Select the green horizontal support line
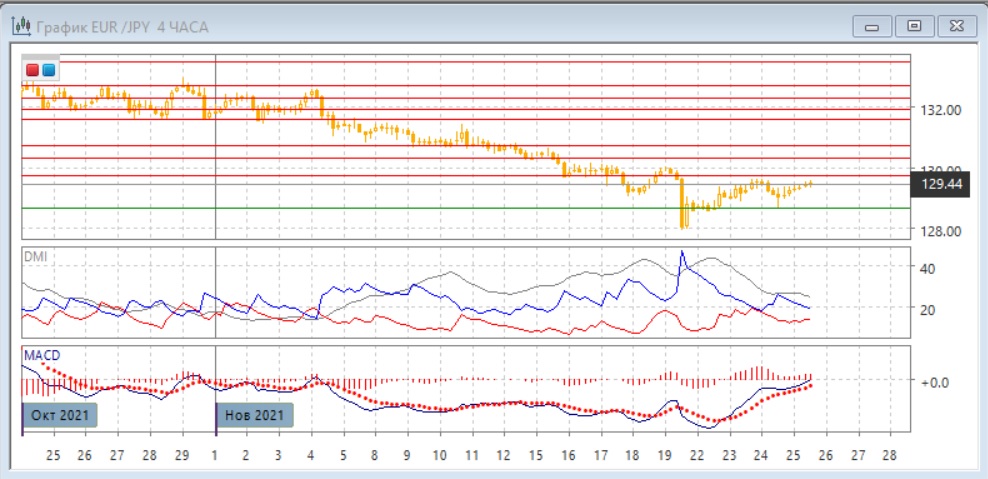This screenshot has width=988, height=479. pyautogui.click(x=450, y=208)
